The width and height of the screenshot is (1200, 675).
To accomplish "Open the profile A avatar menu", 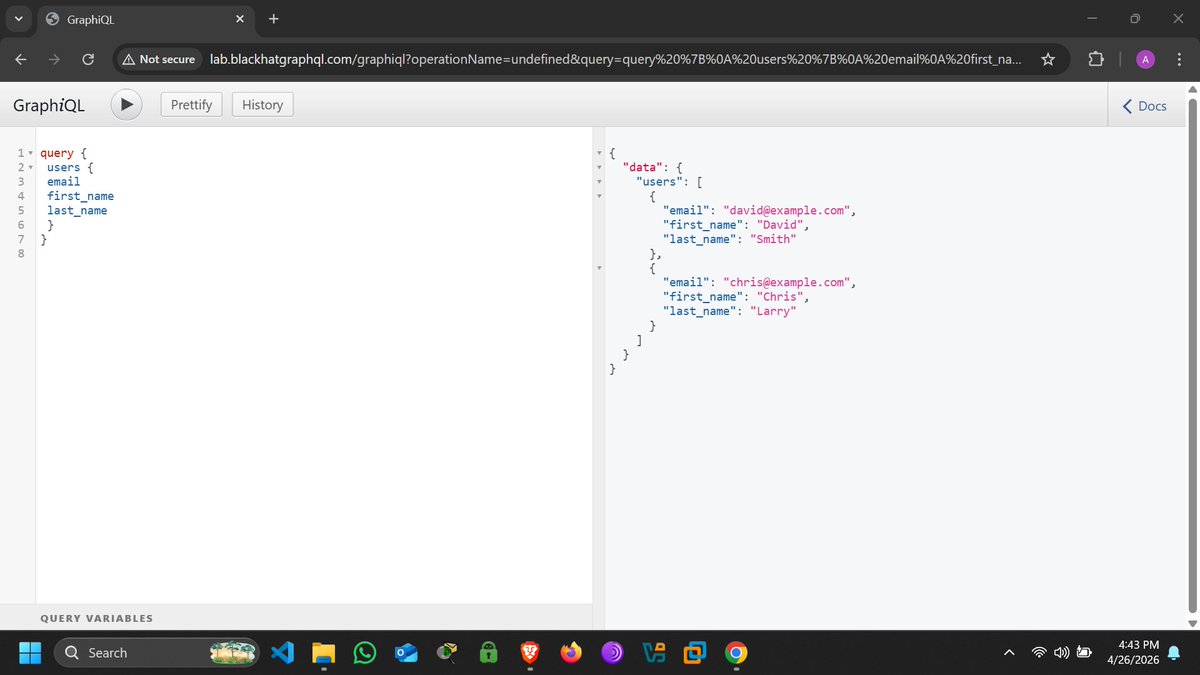I will point(1146,60).
